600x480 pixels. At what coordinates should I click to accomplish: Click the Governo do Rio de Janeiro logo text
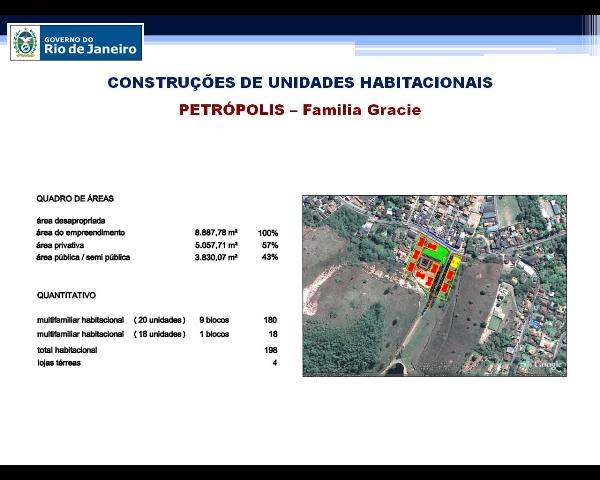(89, 44)
